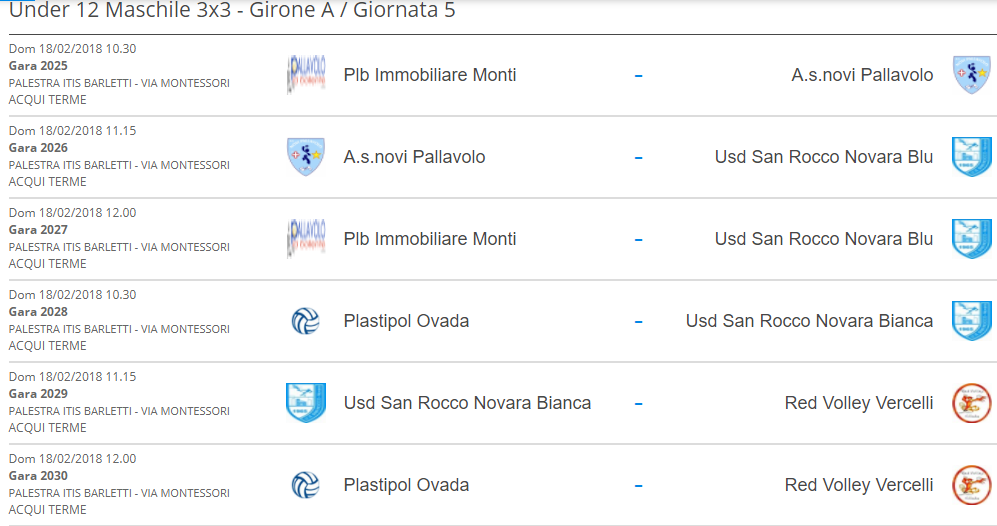Select the Gara 2029 match label
Screen dimensions: 997x526
[x=38, y=394]
